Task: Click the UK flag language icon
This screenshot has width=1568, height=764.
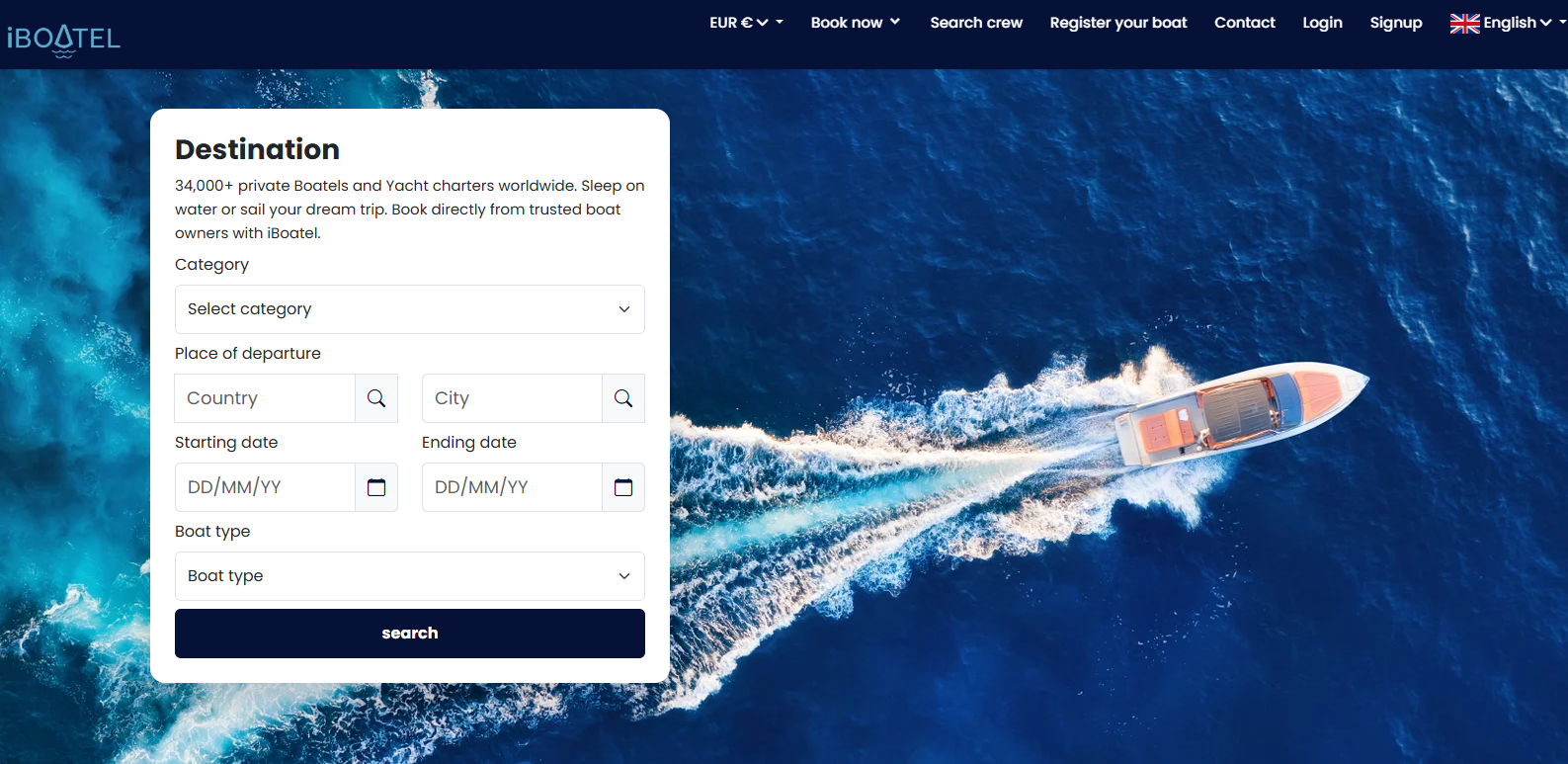Action: [x=1464, y=23]
